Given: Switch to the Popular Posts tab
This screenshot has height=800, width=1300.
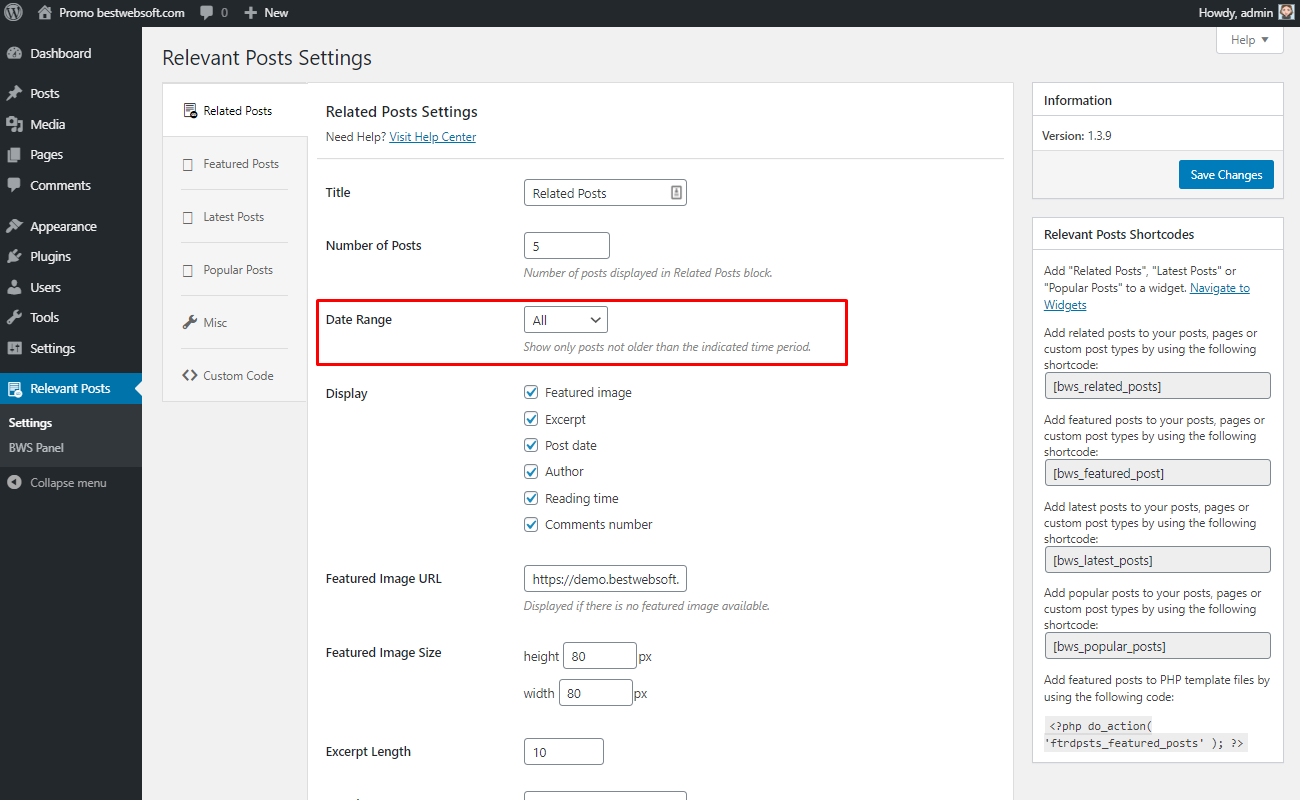Looking at the screenshot, I should (x=235, y=270).
